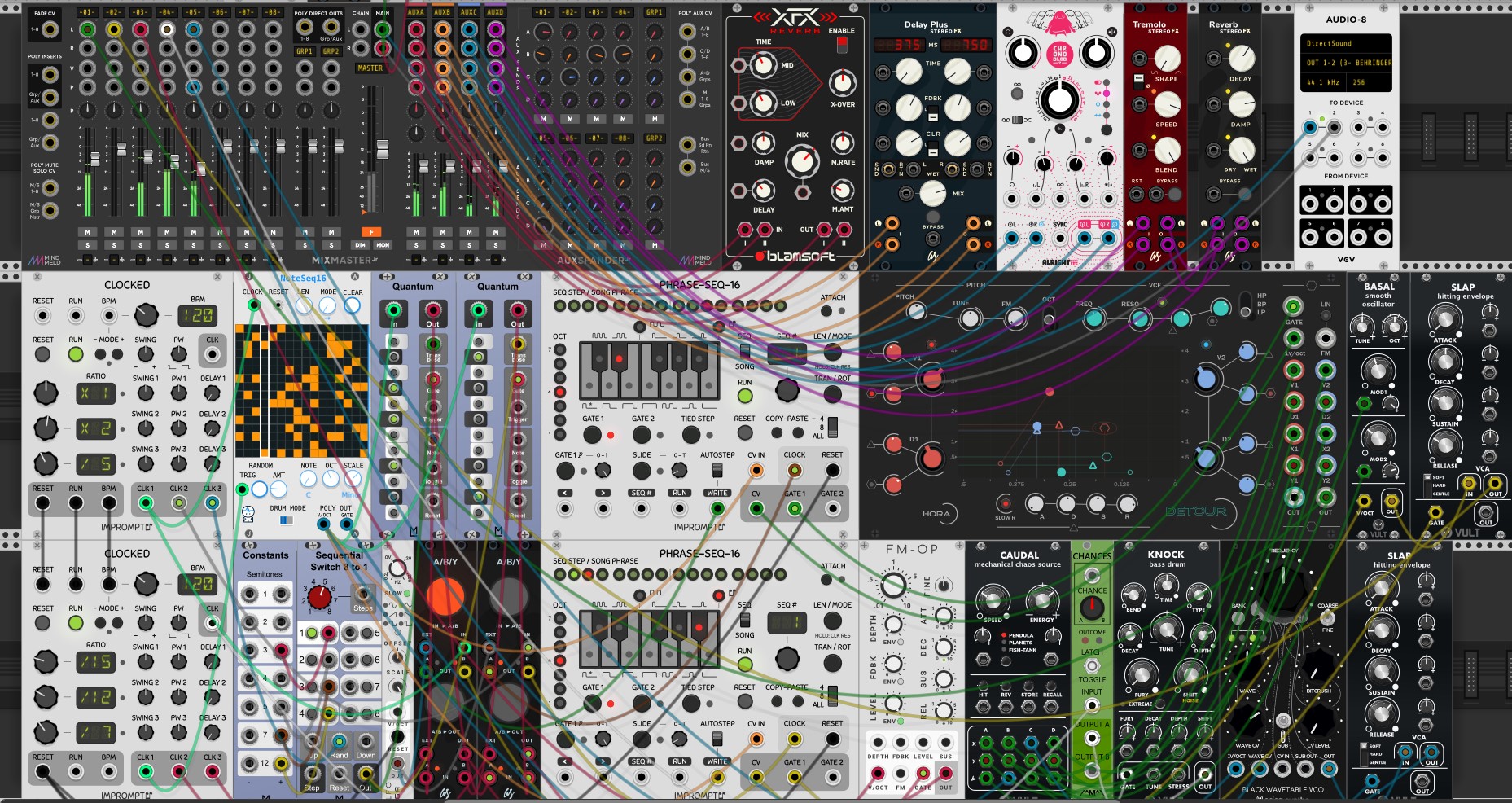Flip the Detour HP/BP/LP filter switch
The width and height of the screenshot is (1512, 803).
click(1245, 305)
